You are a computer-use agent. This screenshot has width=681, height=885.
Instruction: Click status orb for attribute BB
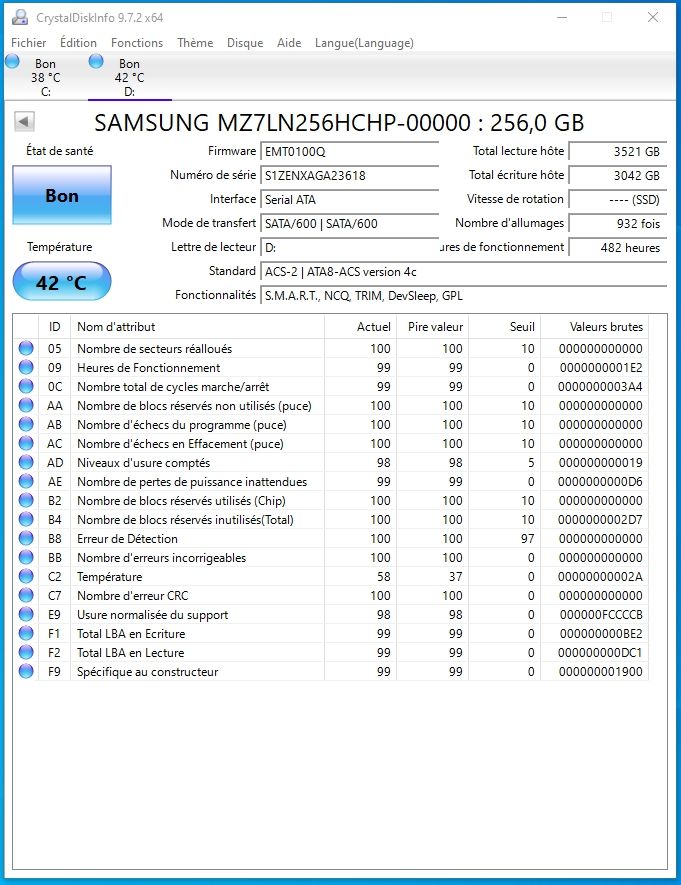pos(26,558)
